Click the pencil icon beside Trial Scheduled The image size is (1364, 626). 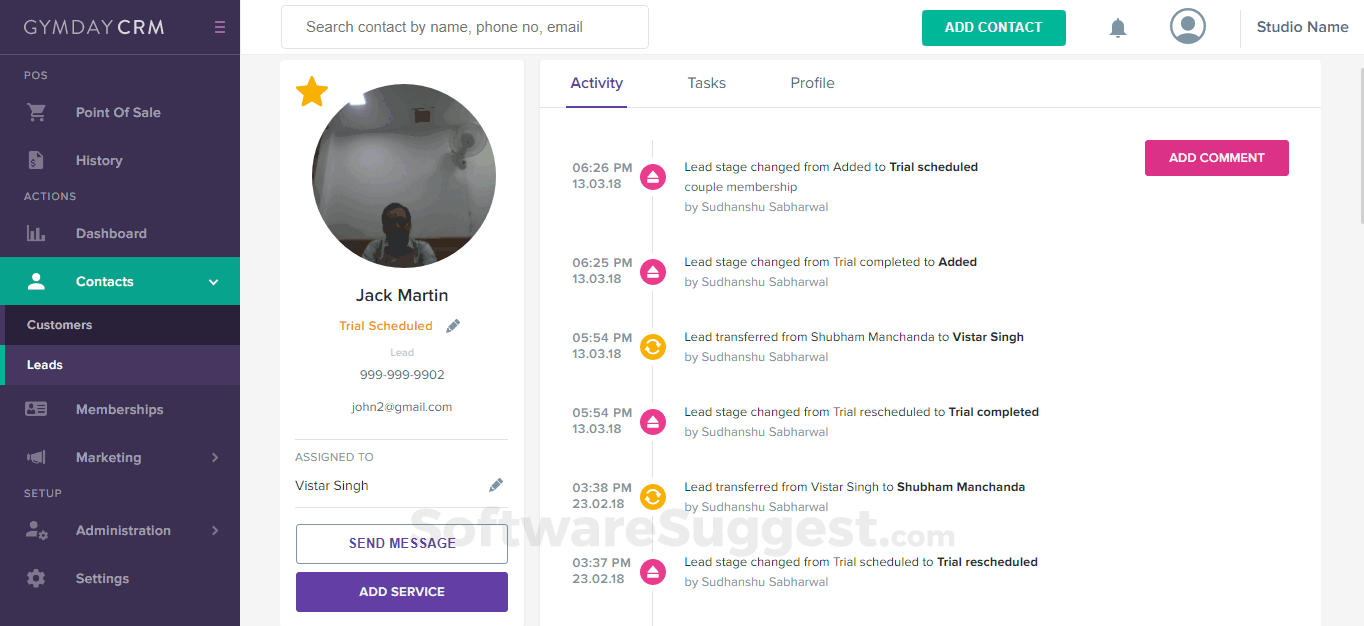point(453,326)
